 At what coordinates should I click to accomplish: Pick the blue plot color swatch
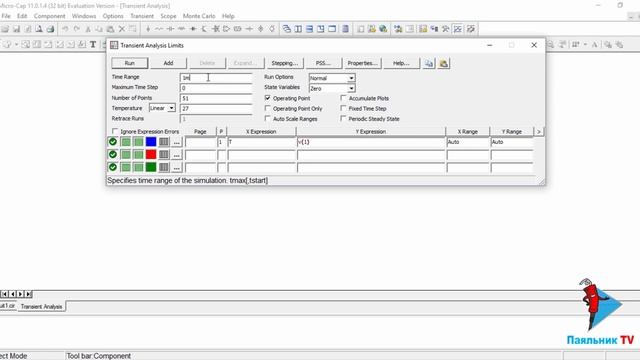point(151,142)
